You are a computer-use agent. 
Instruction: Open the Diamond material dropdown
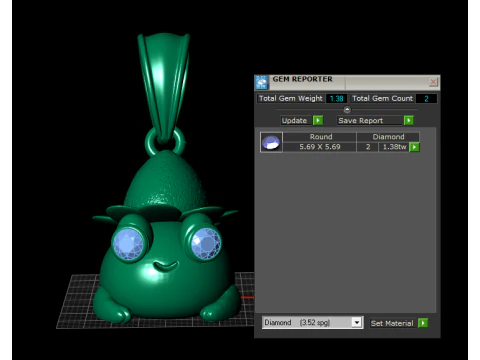[357, 323]
